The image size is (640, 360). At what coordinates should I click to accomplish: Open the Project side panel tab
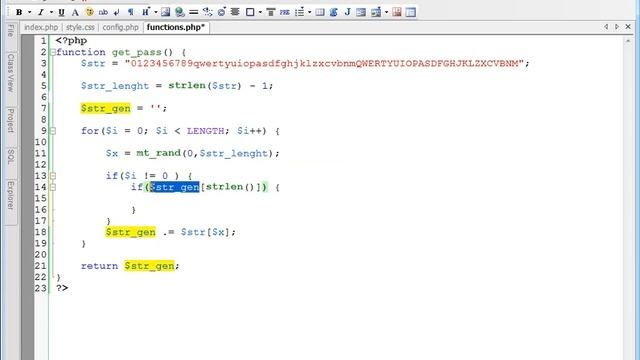pos(11,120)
